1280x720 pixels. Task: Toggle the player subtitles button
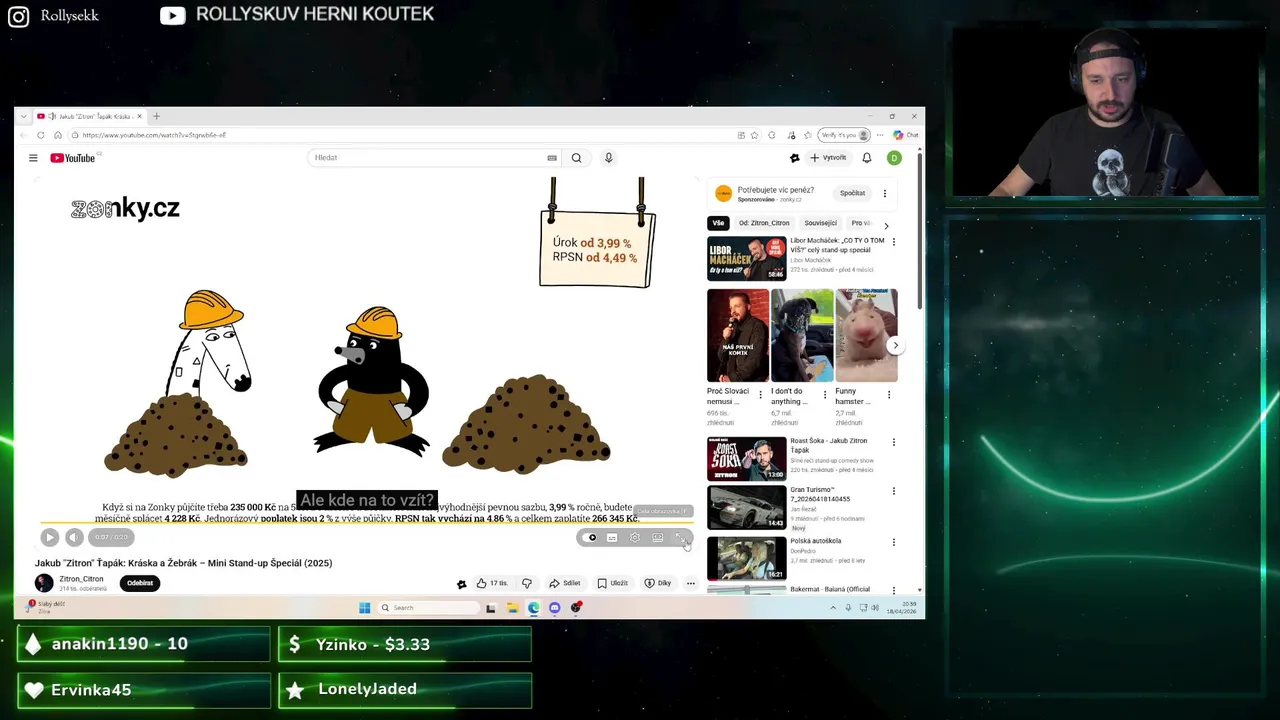tap(612, 537)
